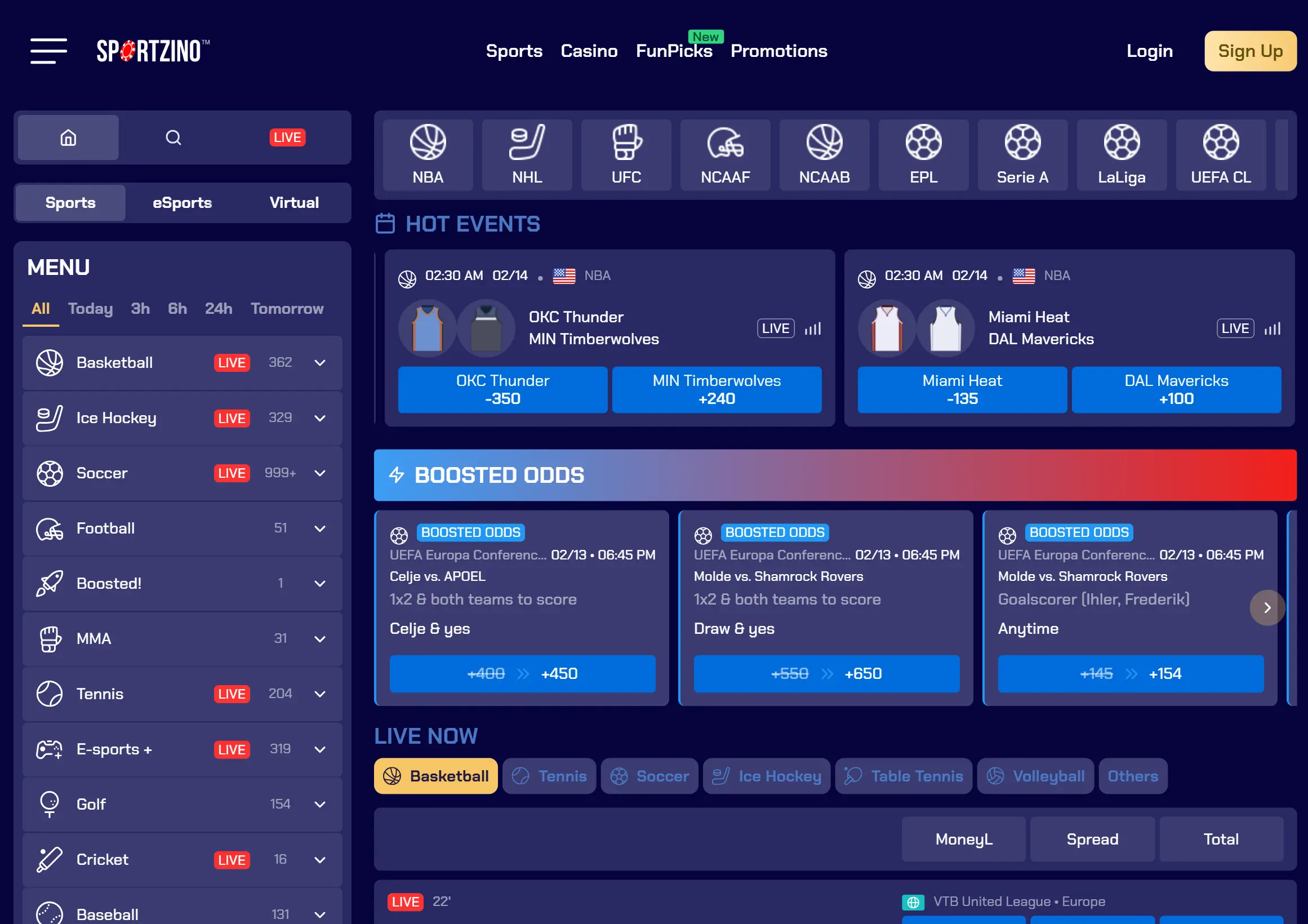1308x924 pixels.
Task: Click the Login link
Action: click(x=1149, y=51)
